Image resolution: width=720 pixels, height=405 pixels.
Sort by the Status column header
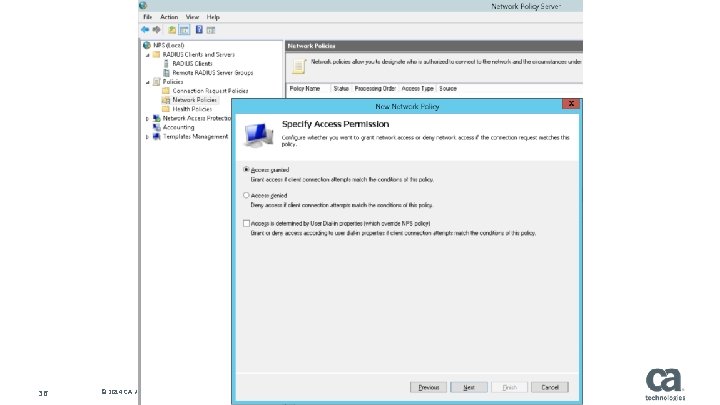tap(341, 89)
